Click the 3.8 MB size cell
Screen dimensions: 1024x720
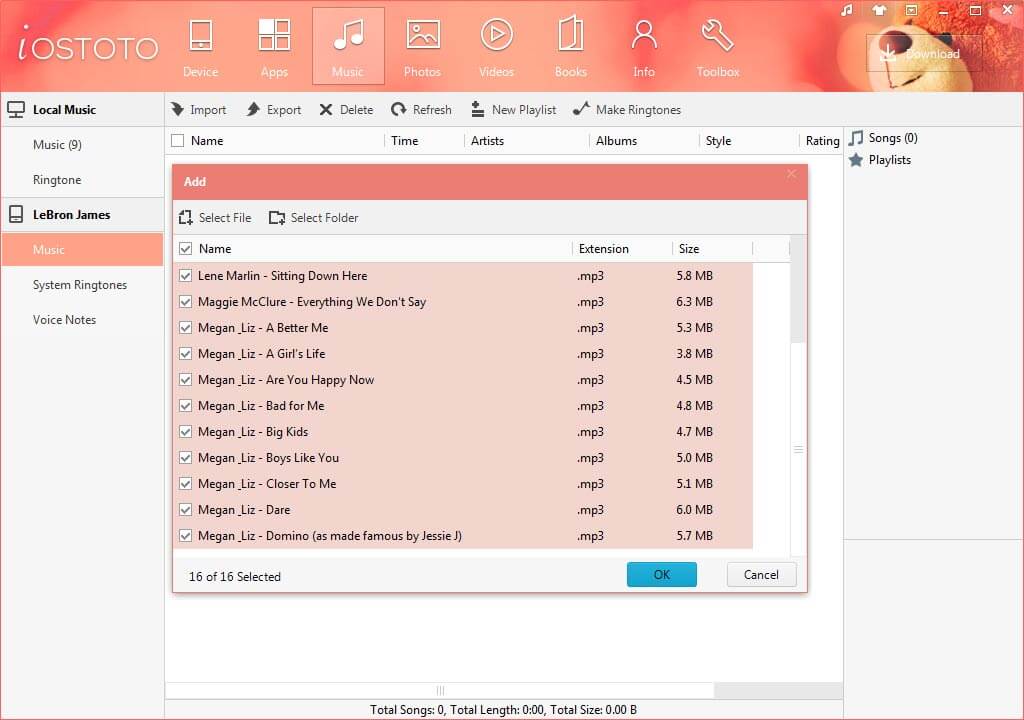694,353
